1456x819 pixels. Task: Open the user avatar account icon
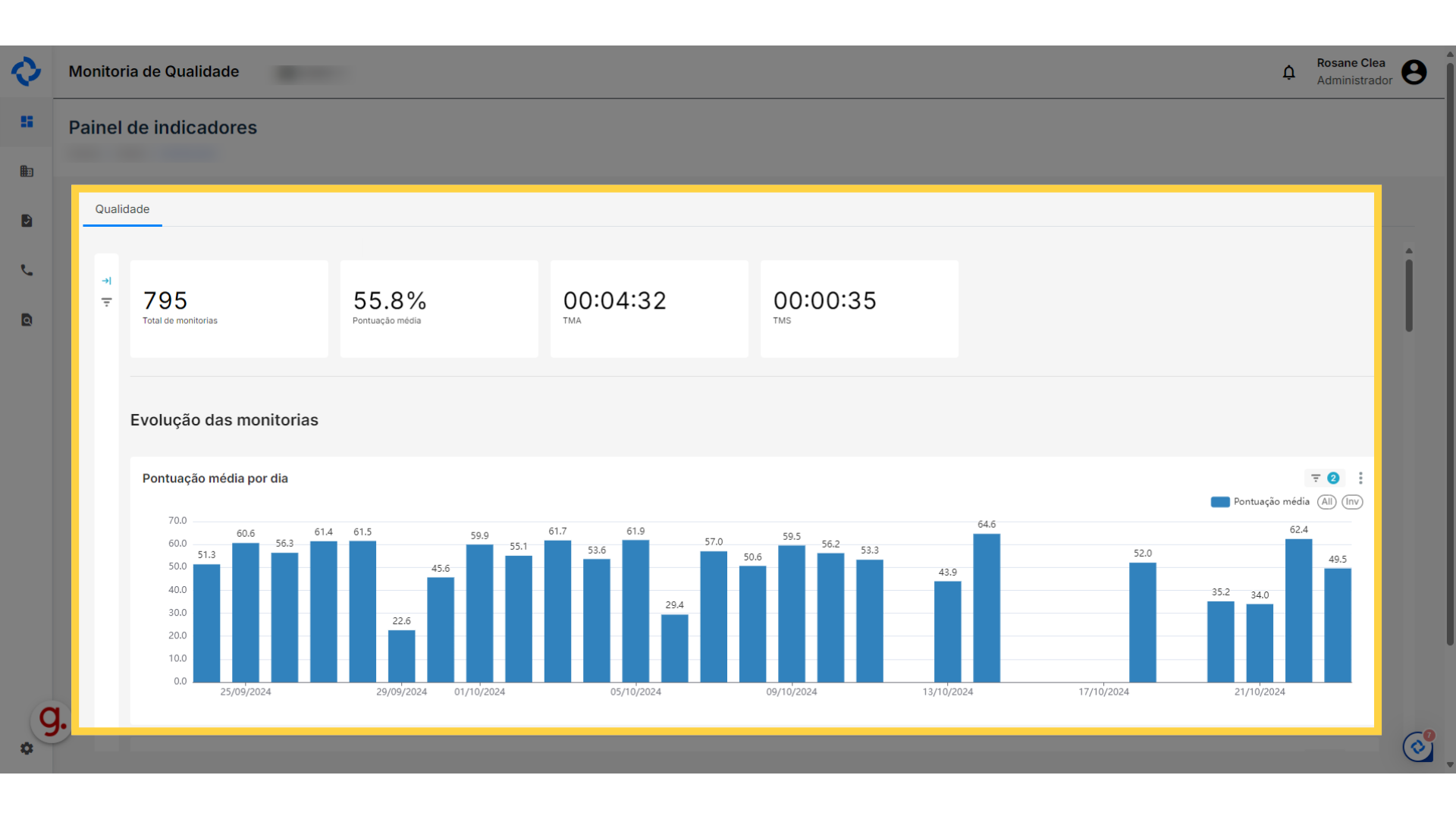(1414, 72)
